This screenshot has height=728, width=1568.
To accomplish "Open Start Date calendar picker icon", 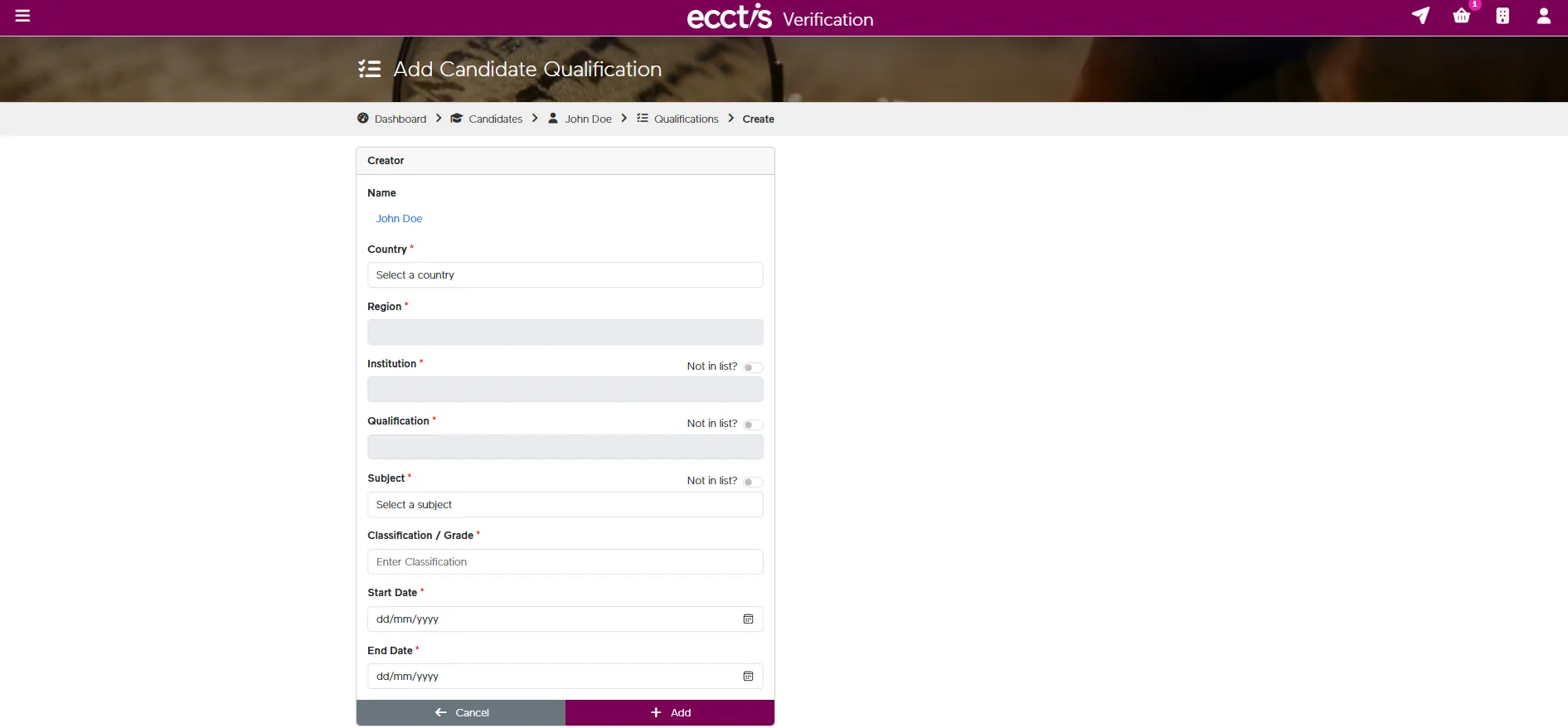I will point(748,619).
